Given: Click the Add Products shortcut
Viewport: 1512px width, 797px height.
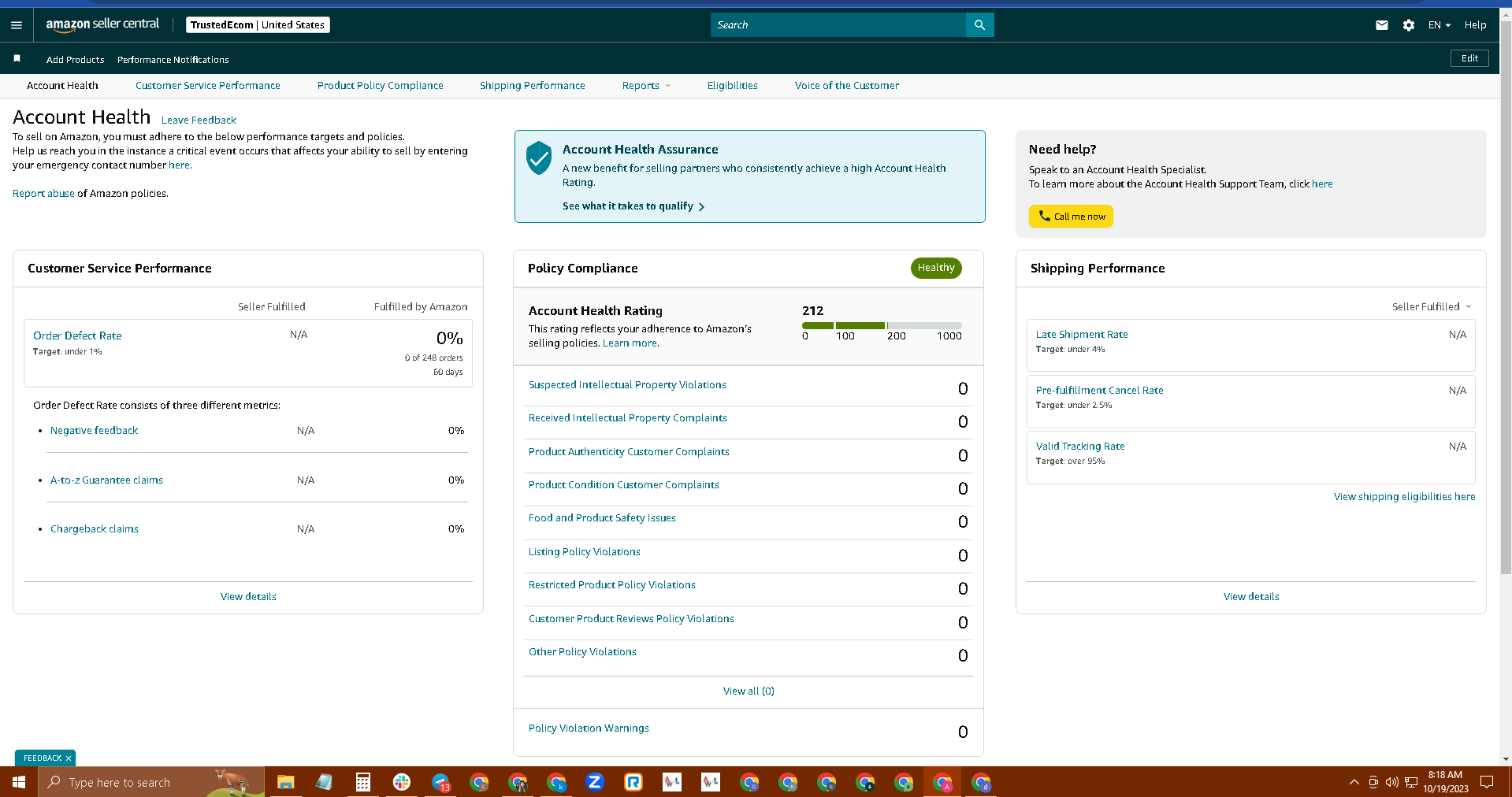Looking at the screenshot, I should click(x=76, y=60).
